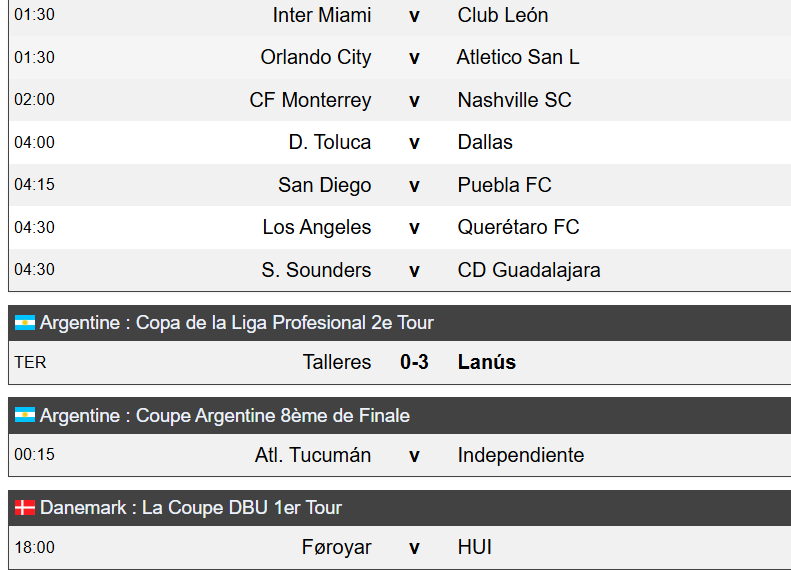Click the Denmark flag beside La Coupe DBU
791x570 pixels.
(x=25, y=507)
